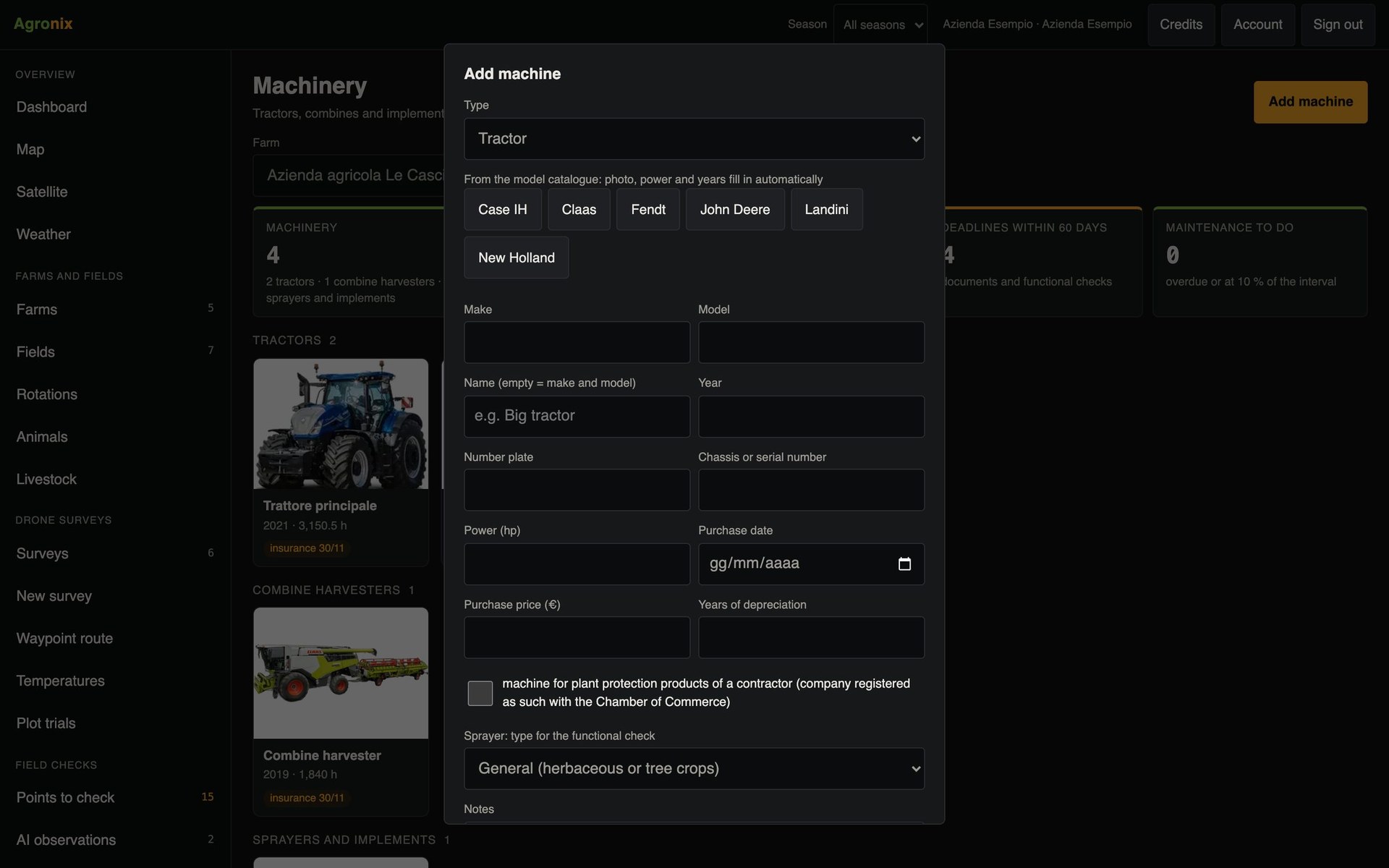Click the Make input field
1389x868 pixels.
577,342
